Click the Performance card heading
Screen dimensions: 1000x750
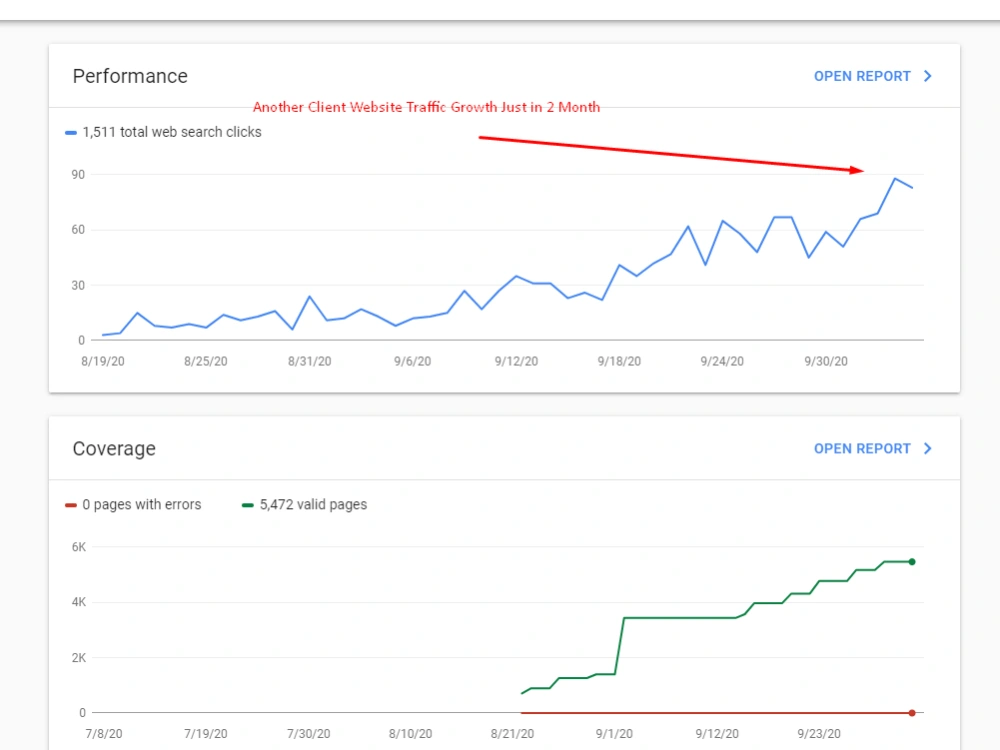(x=130, y=77)
